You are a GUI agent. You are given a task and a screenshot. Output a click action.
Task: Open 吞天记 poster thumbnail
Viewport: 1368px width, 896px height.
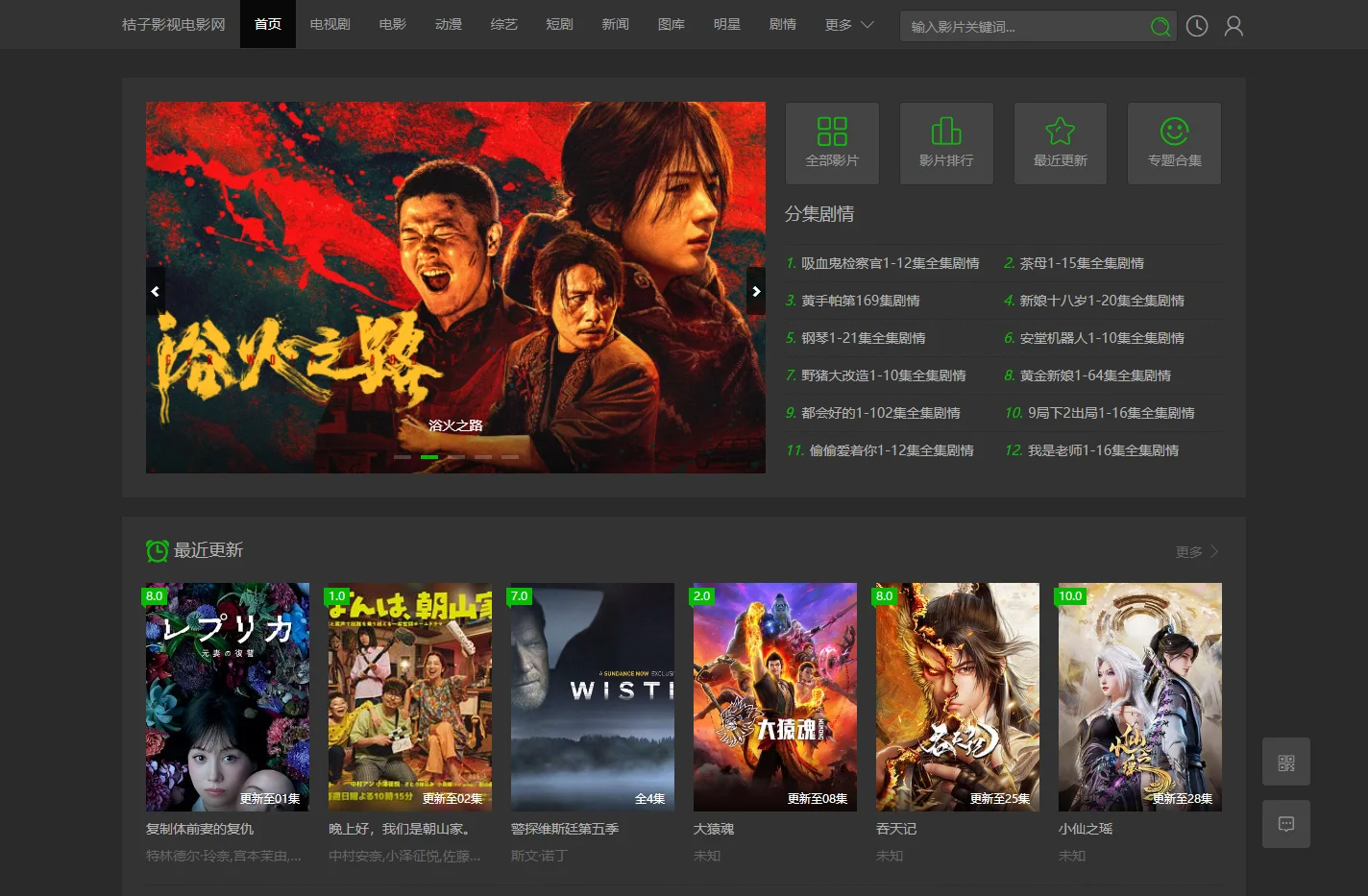click(958, 697)
